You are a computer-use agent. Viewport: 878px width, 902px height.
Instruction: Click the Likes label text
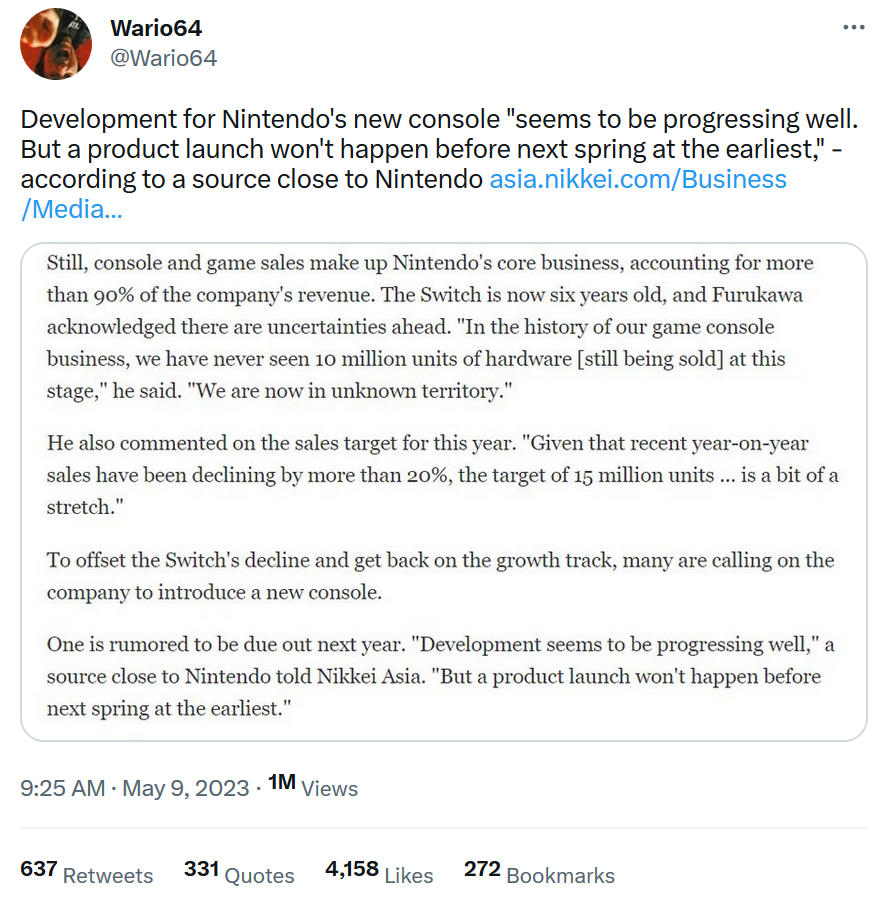pyautogui.click(x=409, y=876)
